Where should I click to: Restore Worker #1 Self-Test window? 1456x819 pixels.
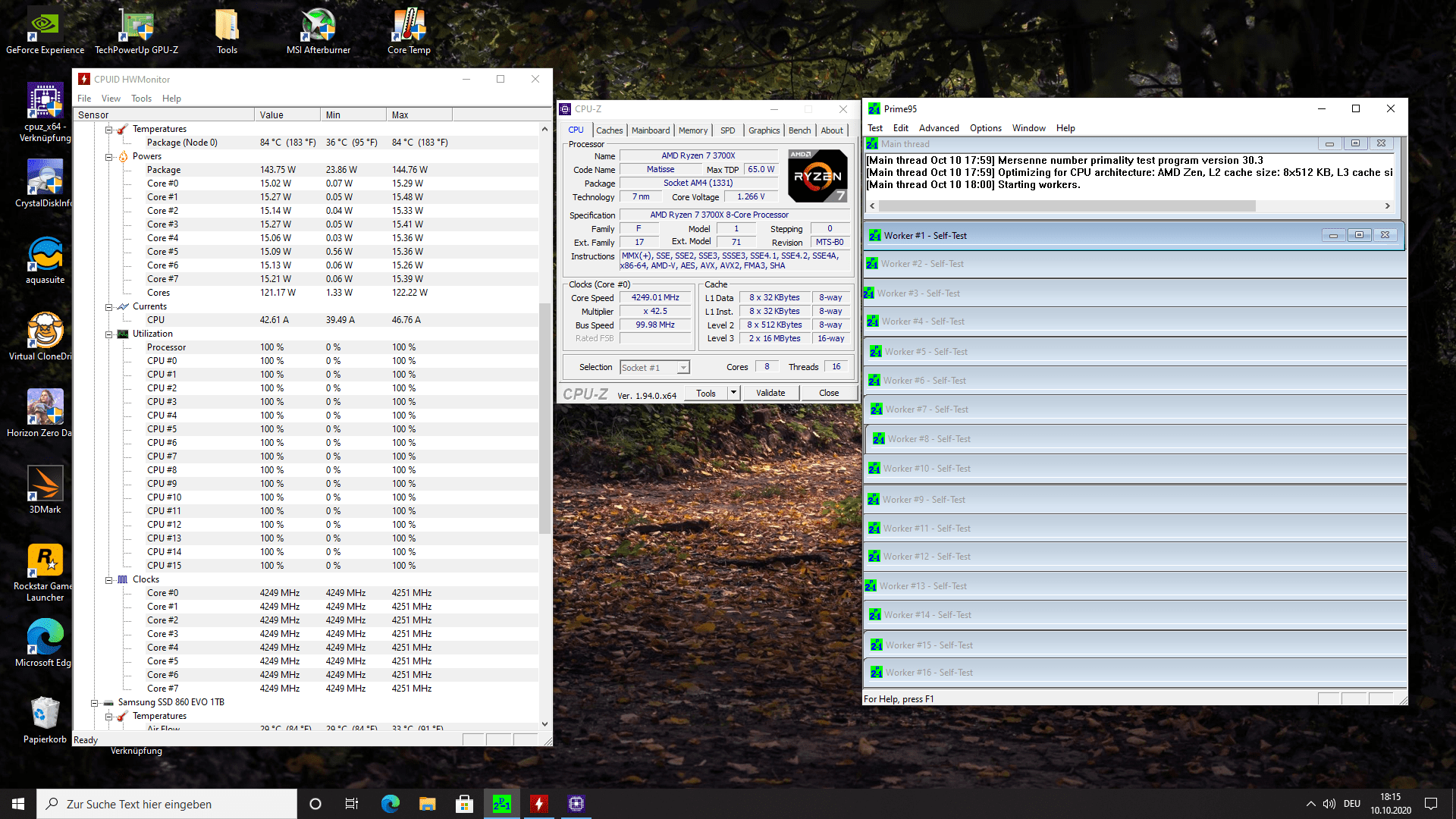pos(1359,235)
